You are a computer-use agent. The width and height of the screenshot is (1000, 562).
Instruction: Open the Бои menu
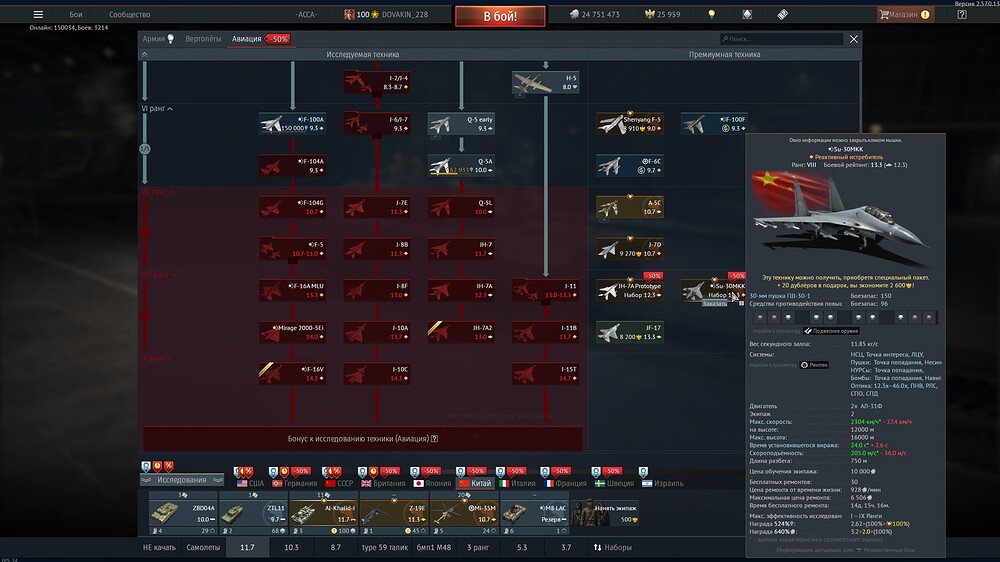[x=76, y=14]
